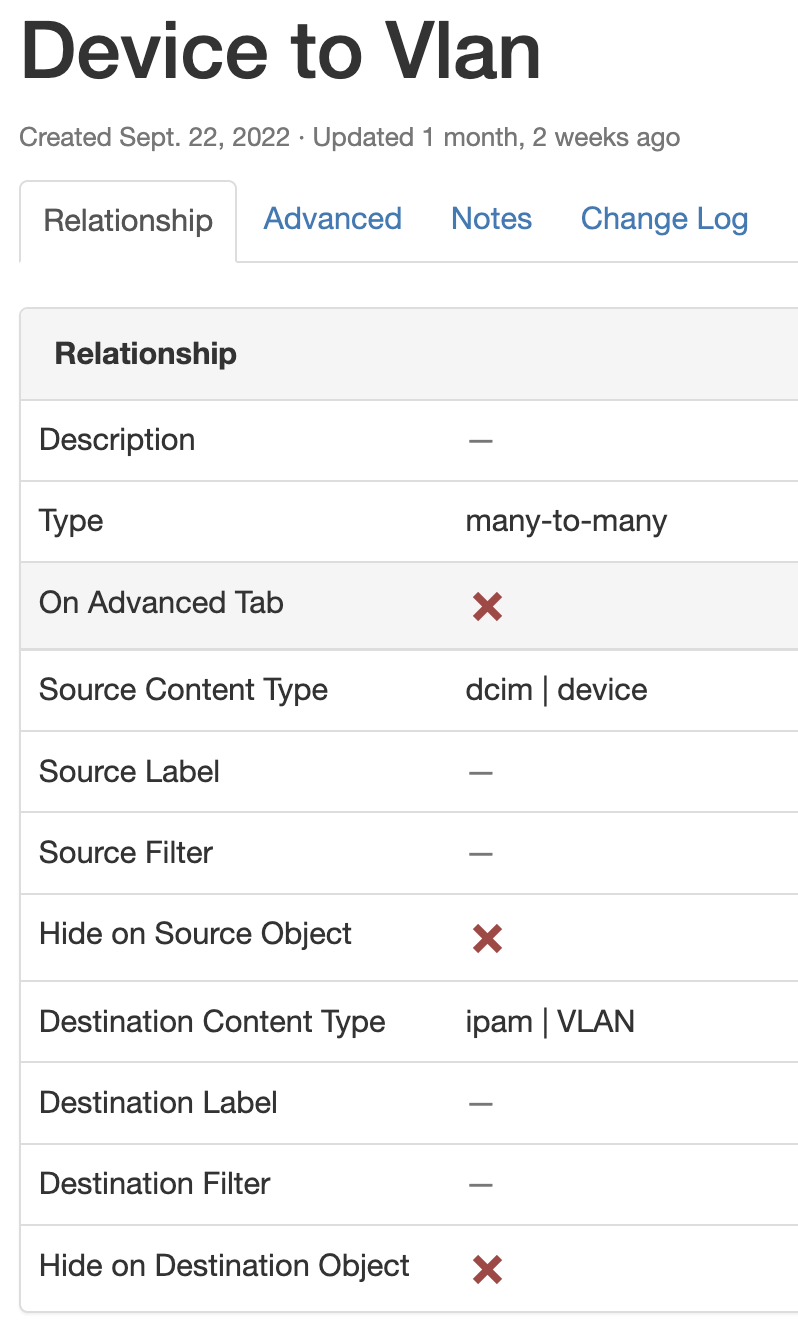Click the Device to Vlan page title
Image resolution: width=798 pixels, height=1336 pixels.
pos(282,52)
